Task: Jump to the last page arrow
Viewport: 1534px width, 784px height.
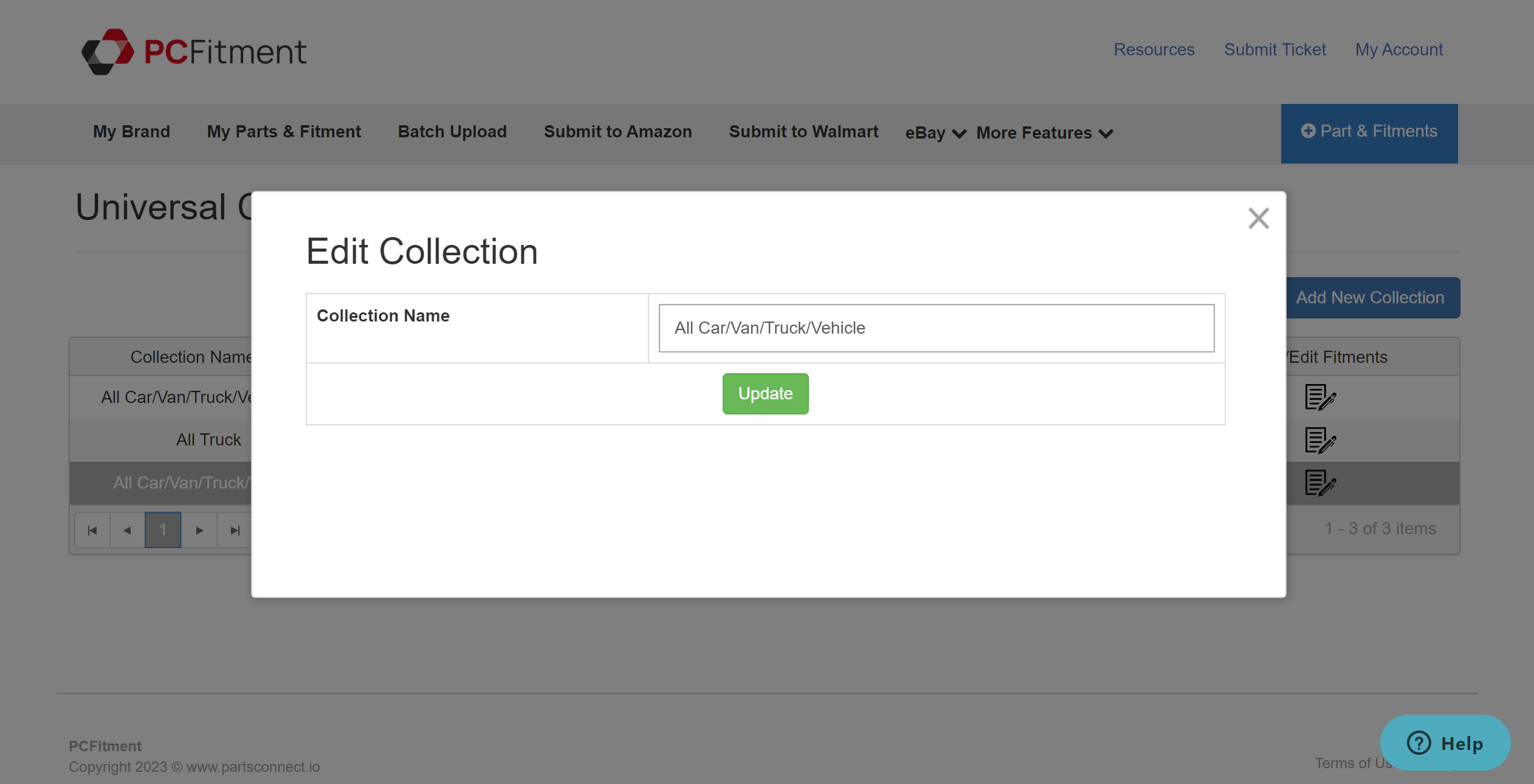Action: click(x=235, y=530)
